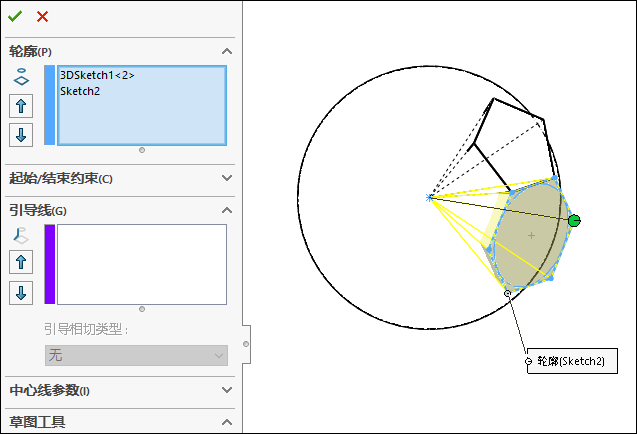The height and width of the screenshot is (434, 637).
Task: Click the resize handle under profiles list
Action: coord(142,150)
